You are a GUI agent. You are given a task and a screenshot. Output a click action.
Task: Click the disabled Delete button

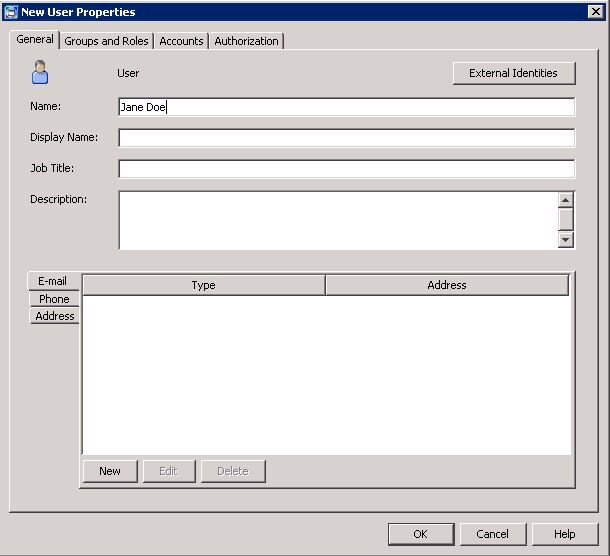[x=233, y=471]
